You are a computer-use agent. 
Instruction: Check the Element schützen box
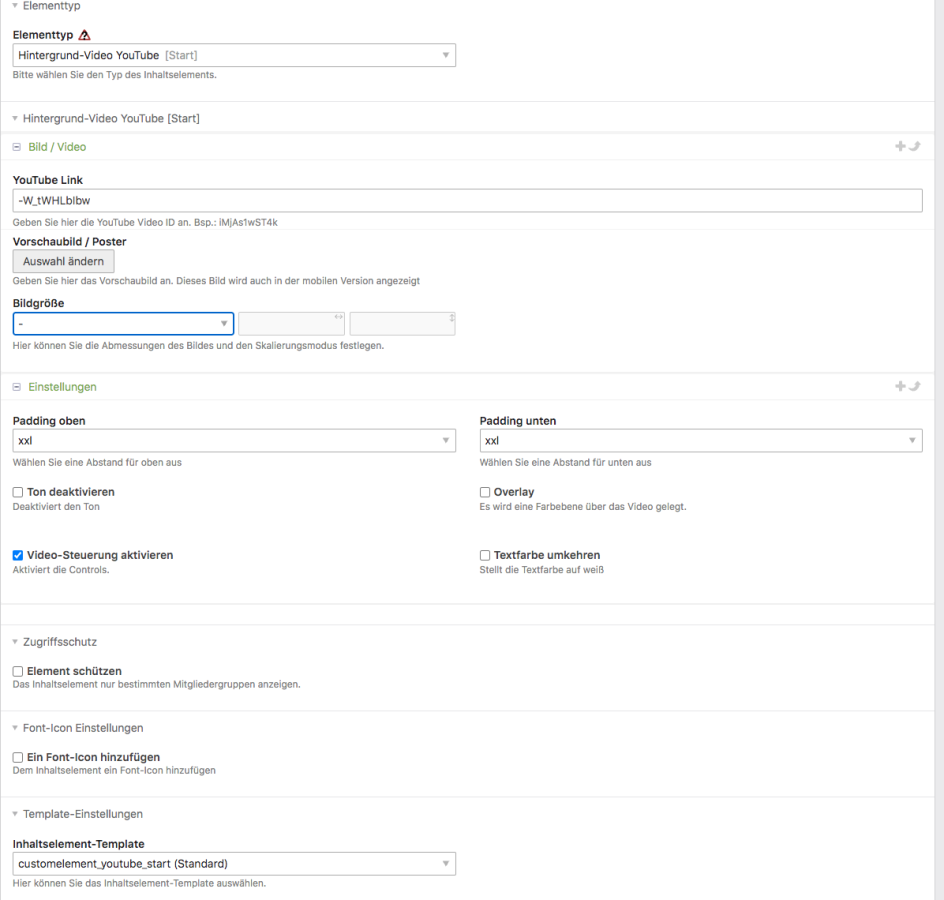pyautogui.click(x=18, y=671)
